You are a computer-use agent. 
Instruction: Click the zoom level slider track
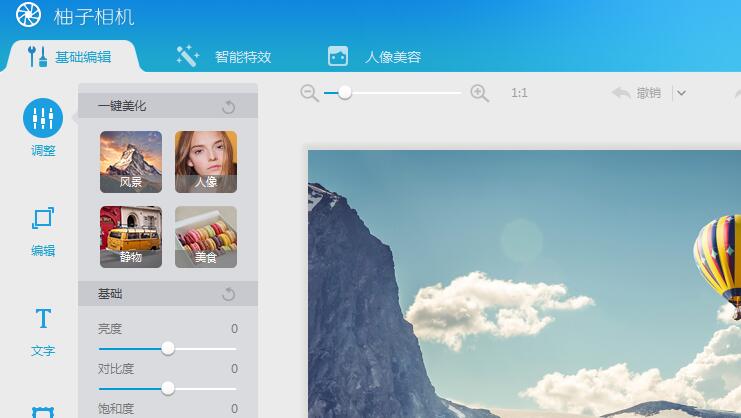coord(393,93)
